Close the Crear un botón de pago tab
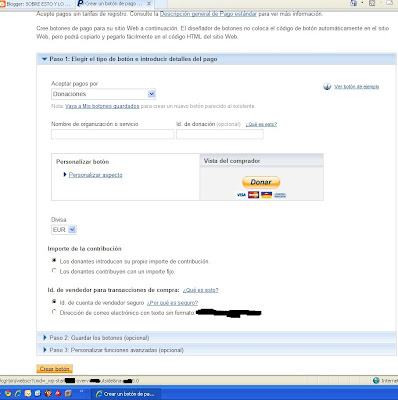Viewport: 398px width, 400px height. tap(149, 4)
